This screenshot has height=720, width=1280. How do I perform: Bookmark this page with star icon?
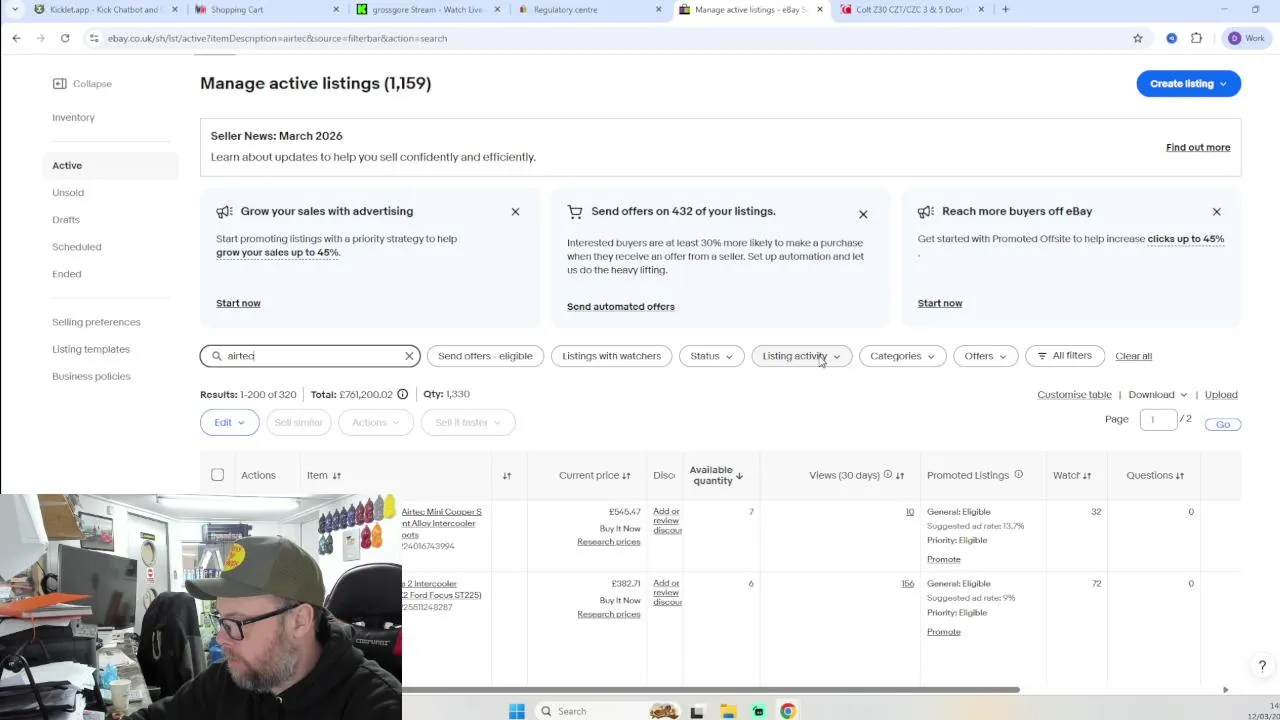click(x=1138, y=38)
